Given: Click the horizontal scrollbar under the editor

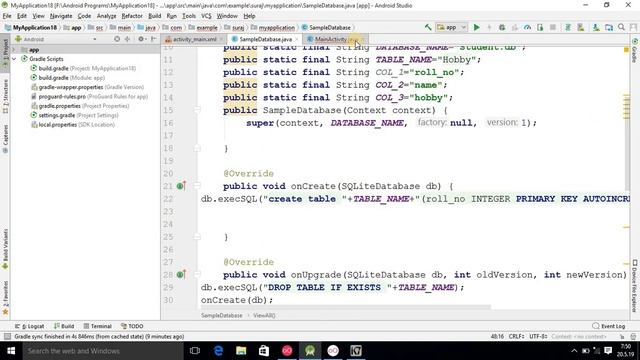Looking at the screenshot, I should click(346, 307).
